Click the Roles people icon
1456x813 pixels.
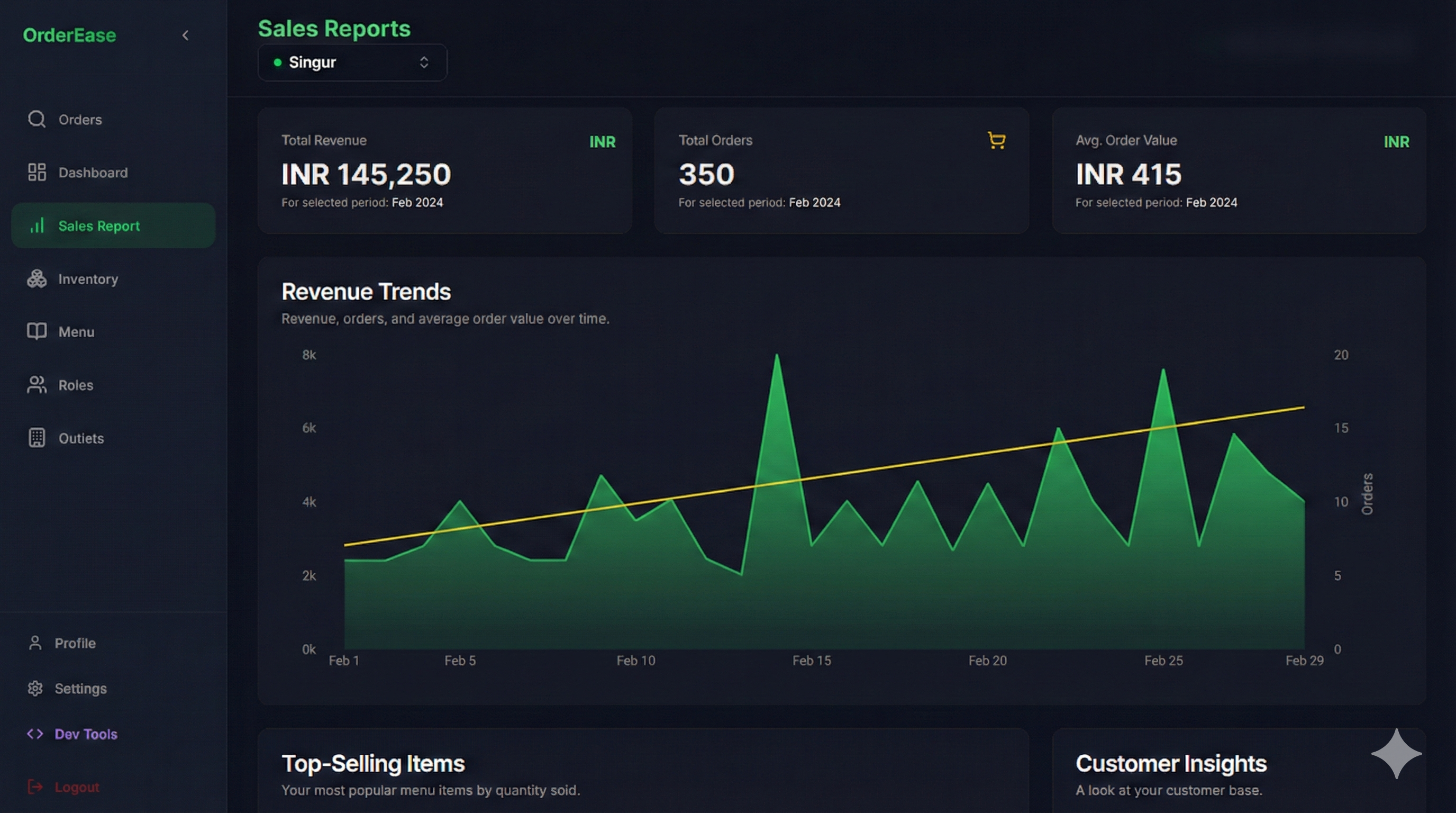click(37, 385)
